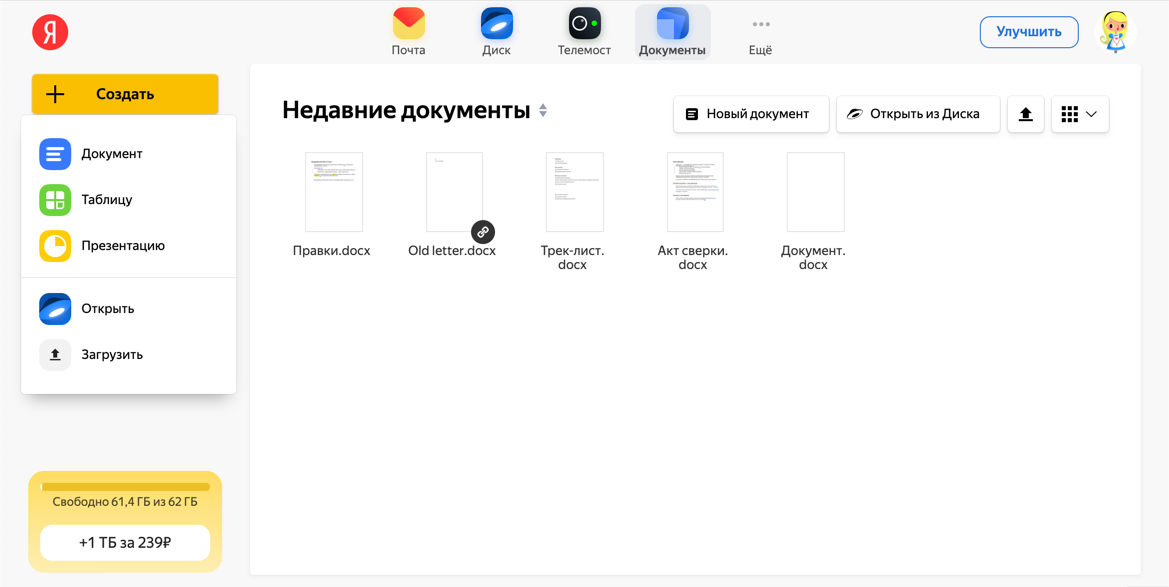Image resolution: width=1169 pixels, height=587 pixels.
Task: Click the storage usage progress bar
Action: (x=125, y=487)
